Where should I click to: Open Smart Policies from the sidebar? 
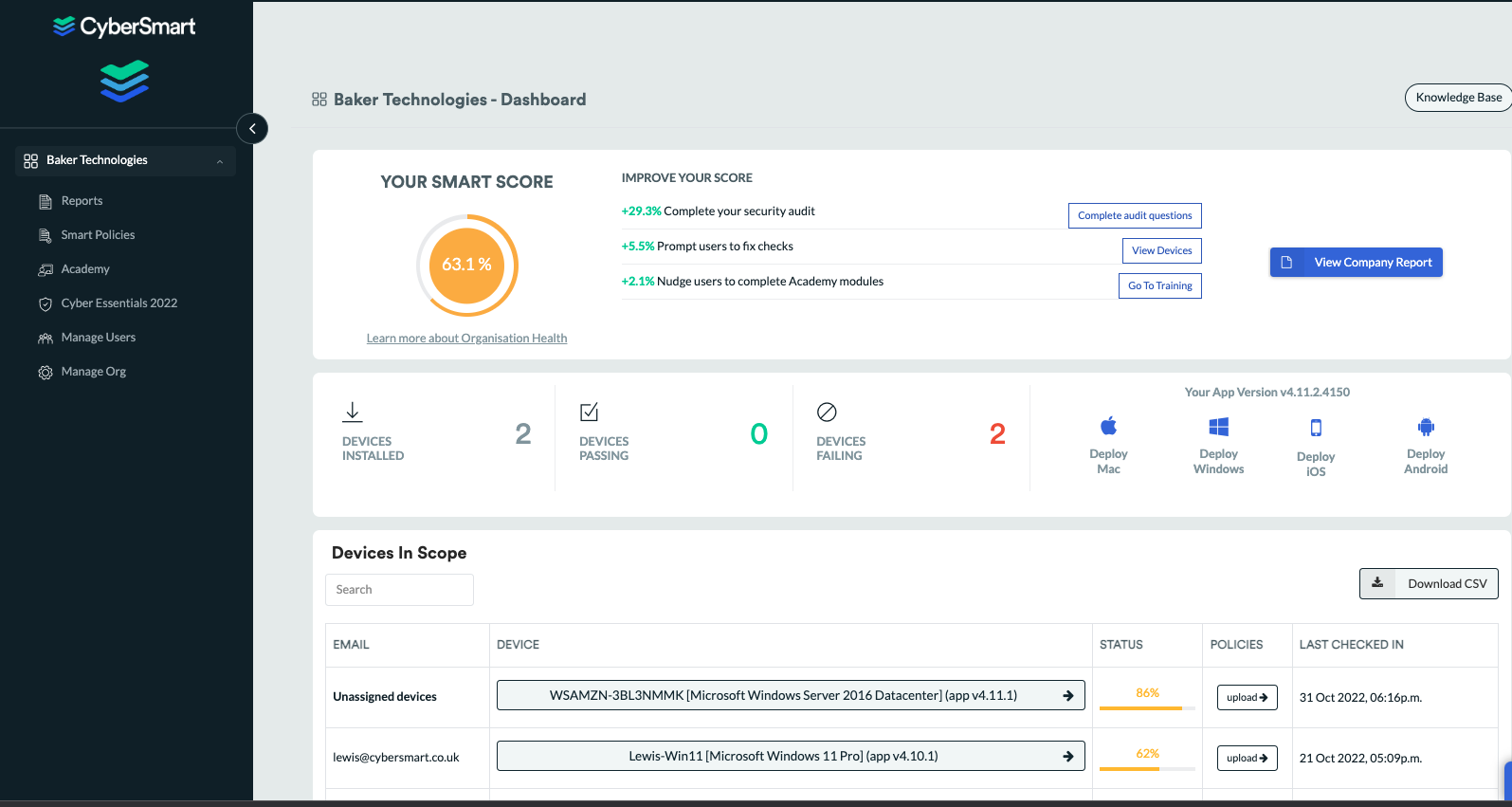[x=98, y=235]
